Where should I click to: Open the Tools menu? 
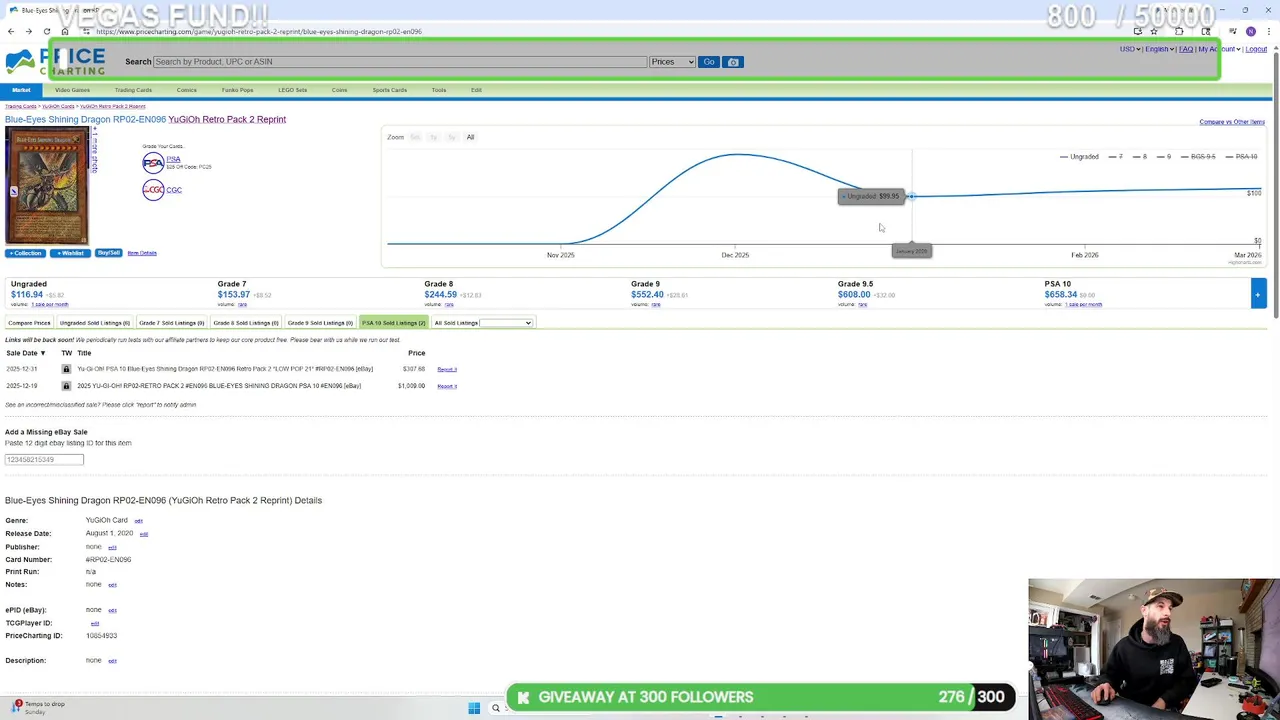(x=439, y=90)
